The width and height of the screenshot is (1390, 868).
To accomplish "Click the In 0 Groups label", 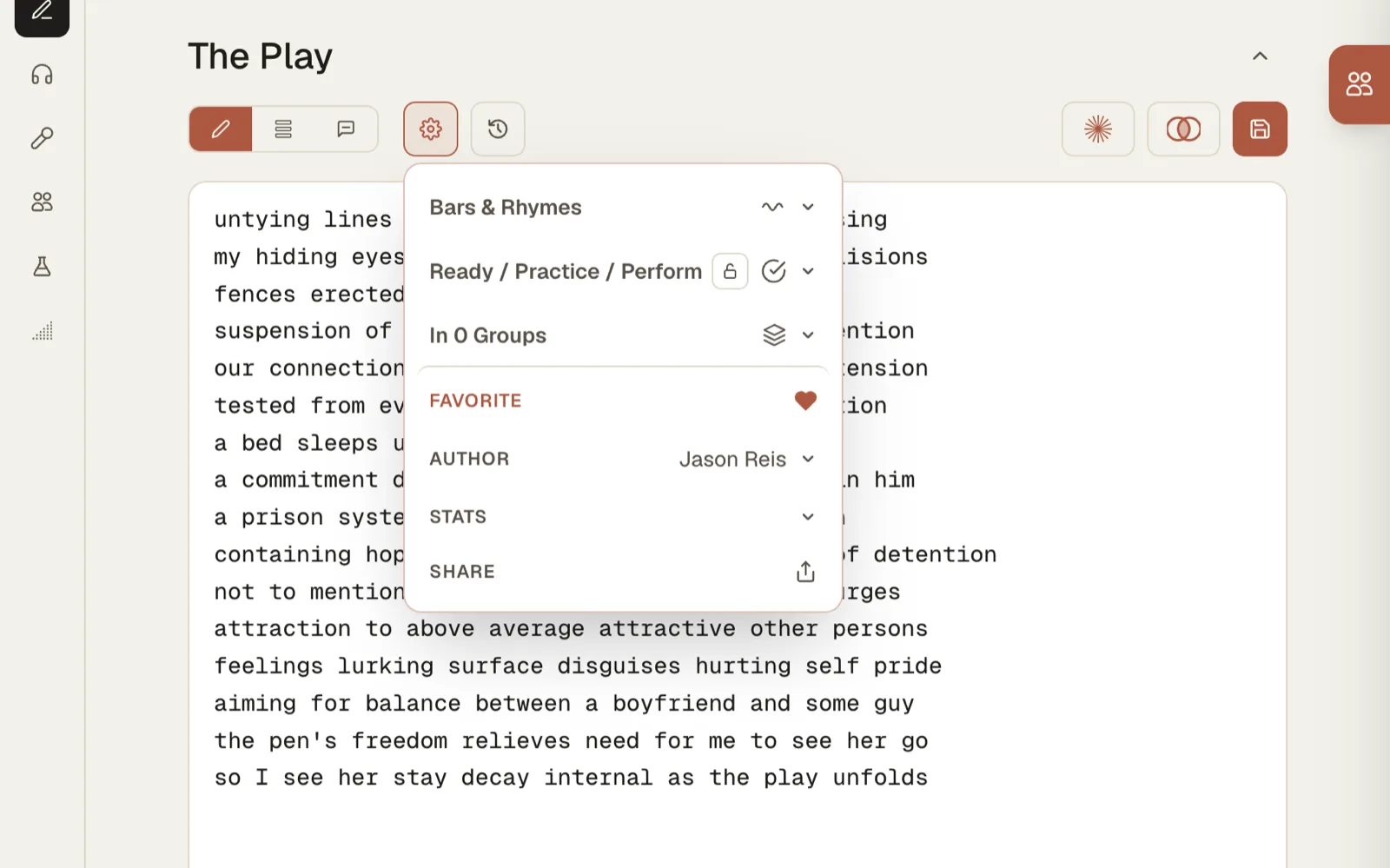I will coord(488,335).
